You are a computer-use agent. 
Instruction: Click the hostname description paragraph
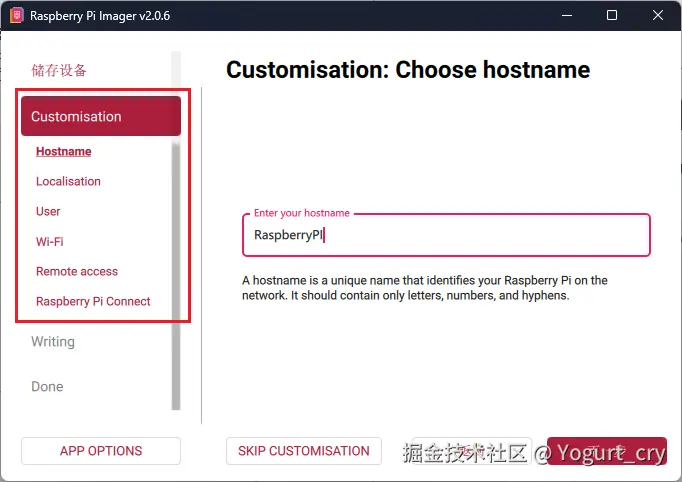pyautogui.click(x=425, y=288)
